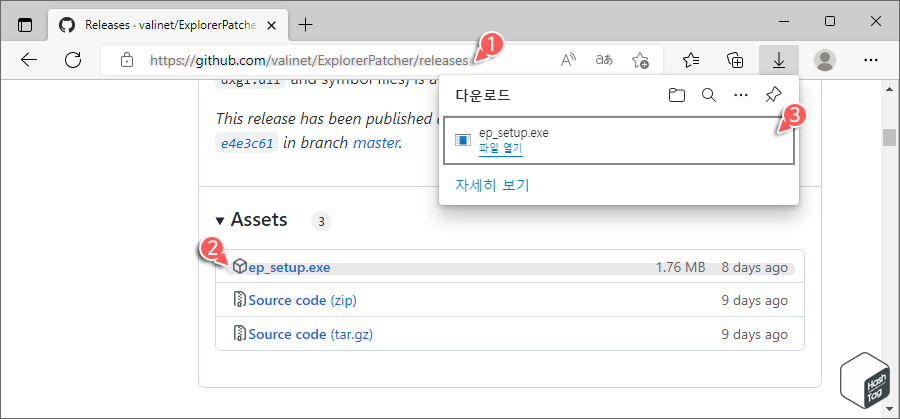This screenshot has width=900, height=419.
Task: Toggle the Downloads toolbar button
Action: (779, 60)
